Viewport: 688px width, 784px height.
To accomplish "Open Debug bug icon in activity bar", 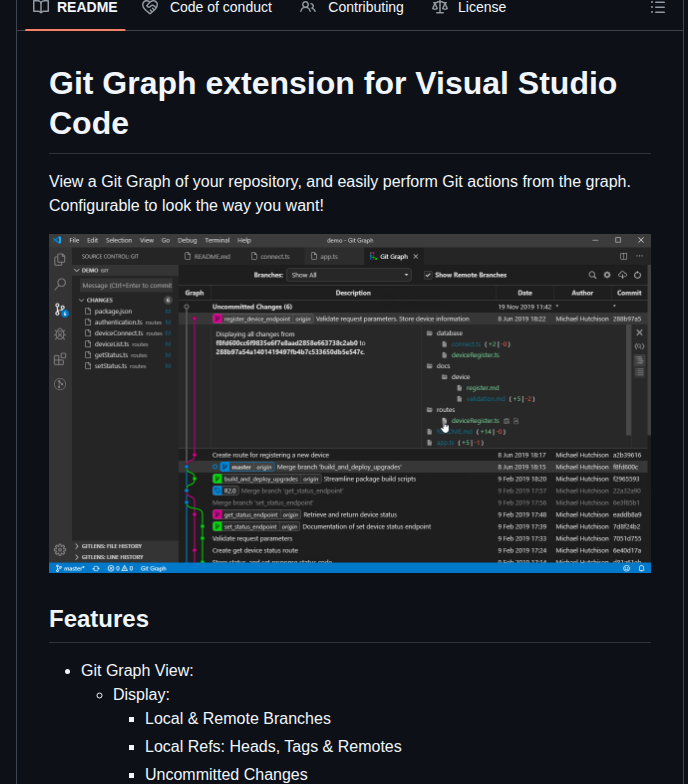I will pyautogui.click(x=60, y=334).
